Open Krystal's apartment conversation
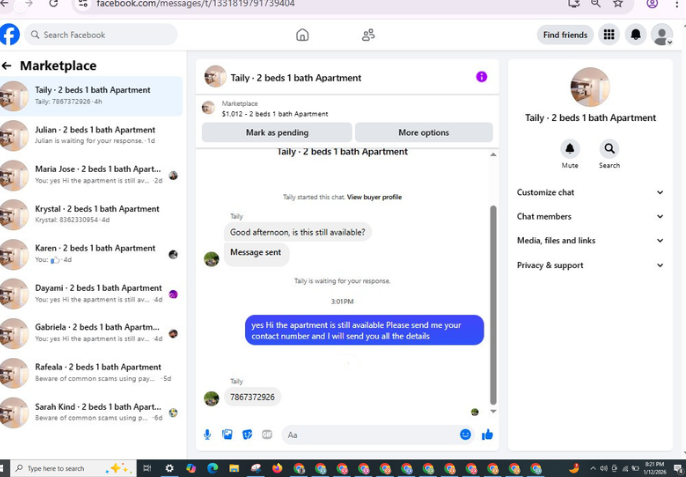 pos(91,214)
